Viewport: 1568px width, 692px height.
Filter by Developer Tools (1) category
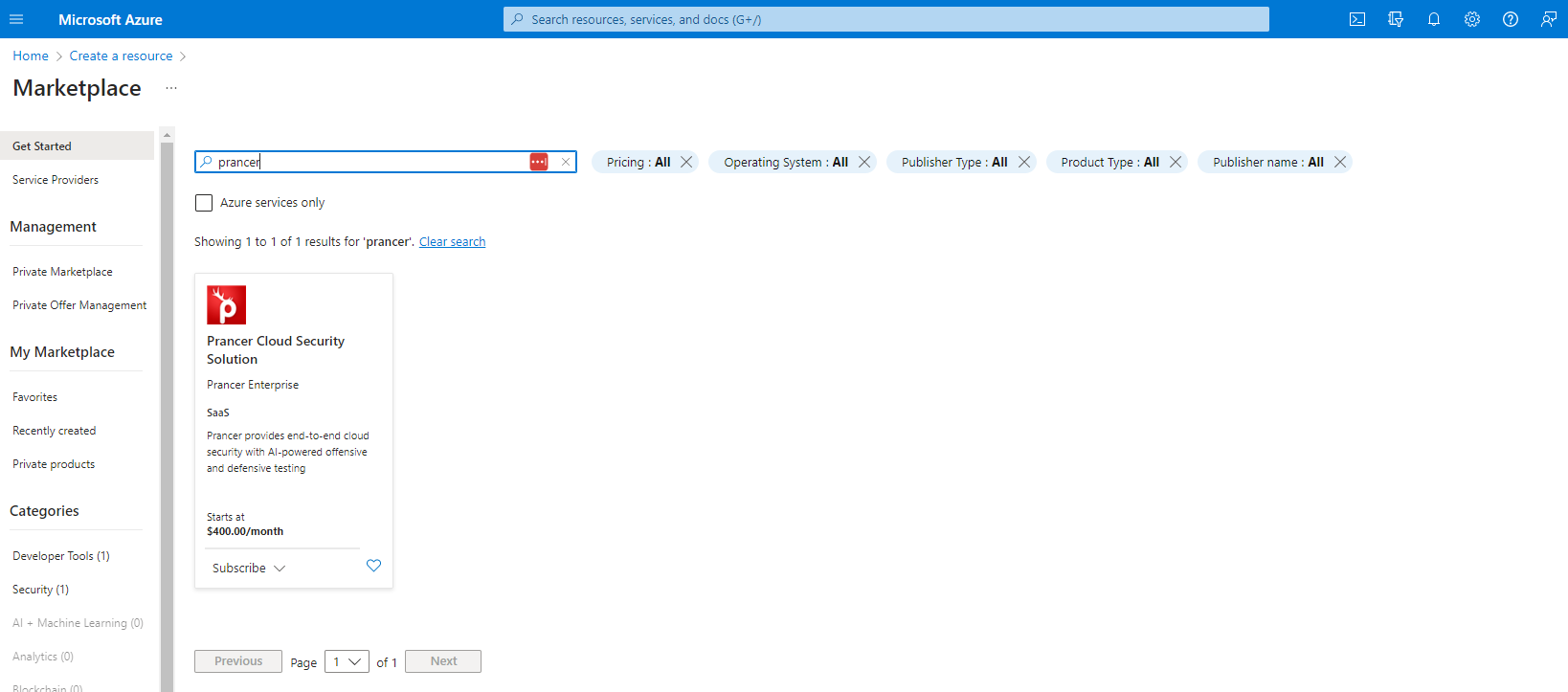point(60,556)
